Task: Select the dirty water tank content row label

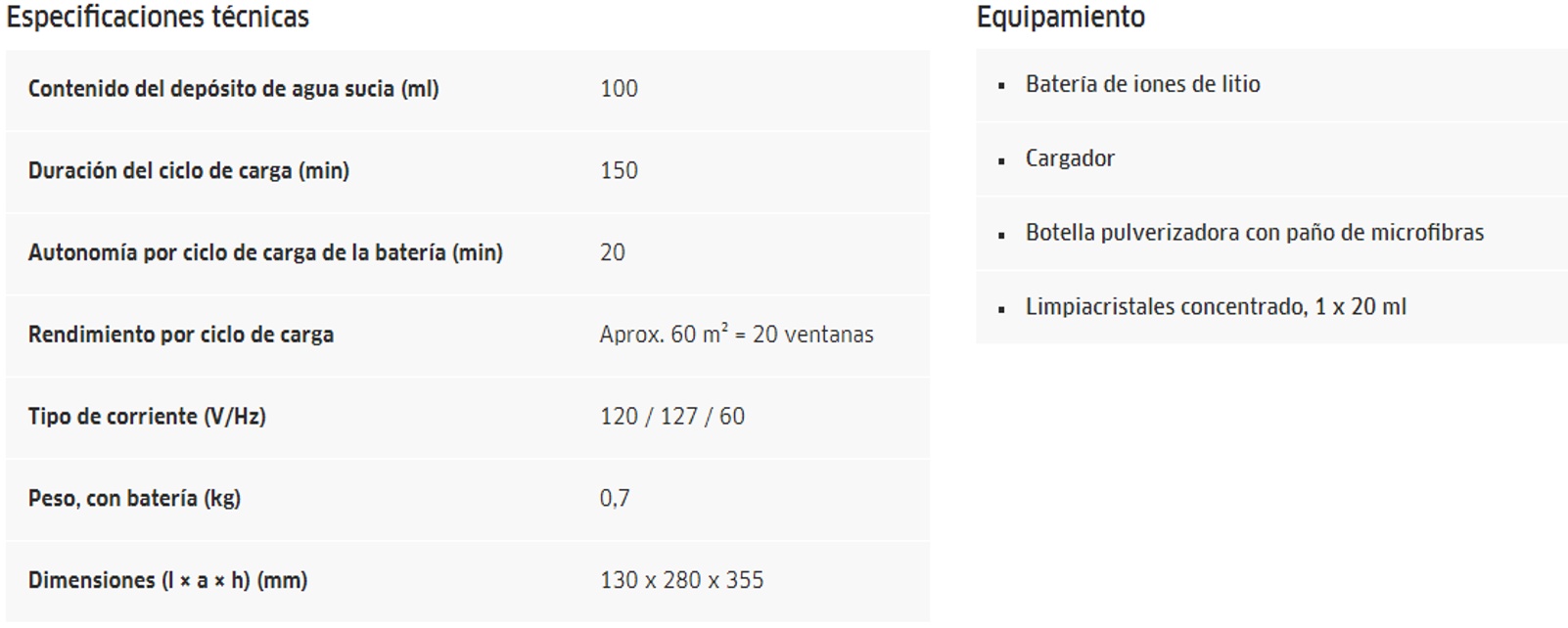Action: click(x=233, y=89)
